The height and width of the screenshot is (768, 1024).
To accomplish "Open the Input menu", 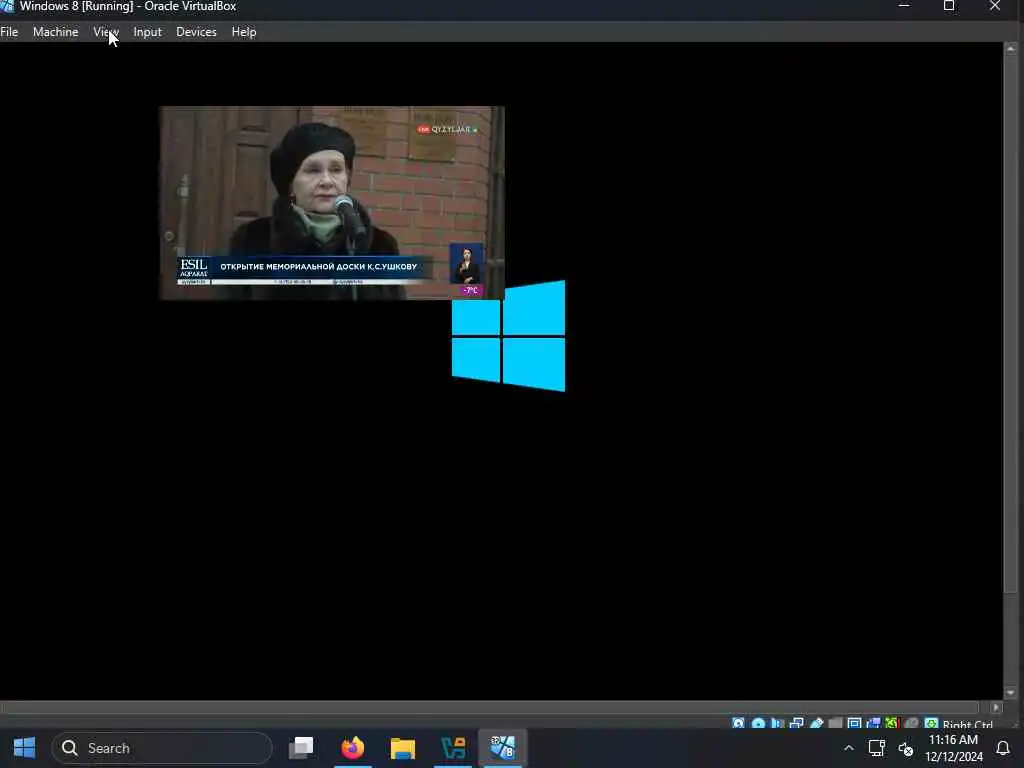I will point(147,31).
